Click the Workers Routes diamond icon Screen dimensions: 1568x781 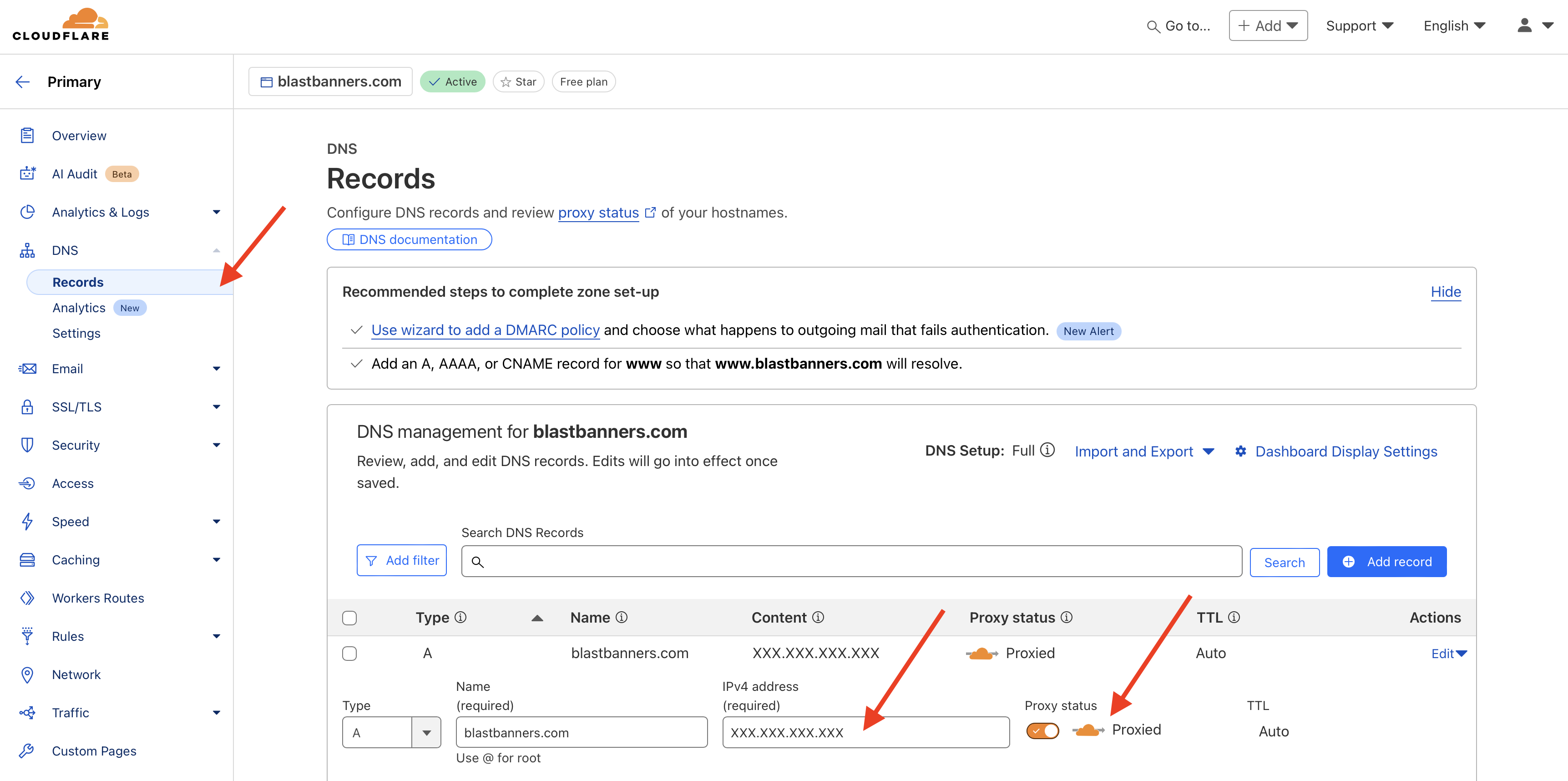27,598
